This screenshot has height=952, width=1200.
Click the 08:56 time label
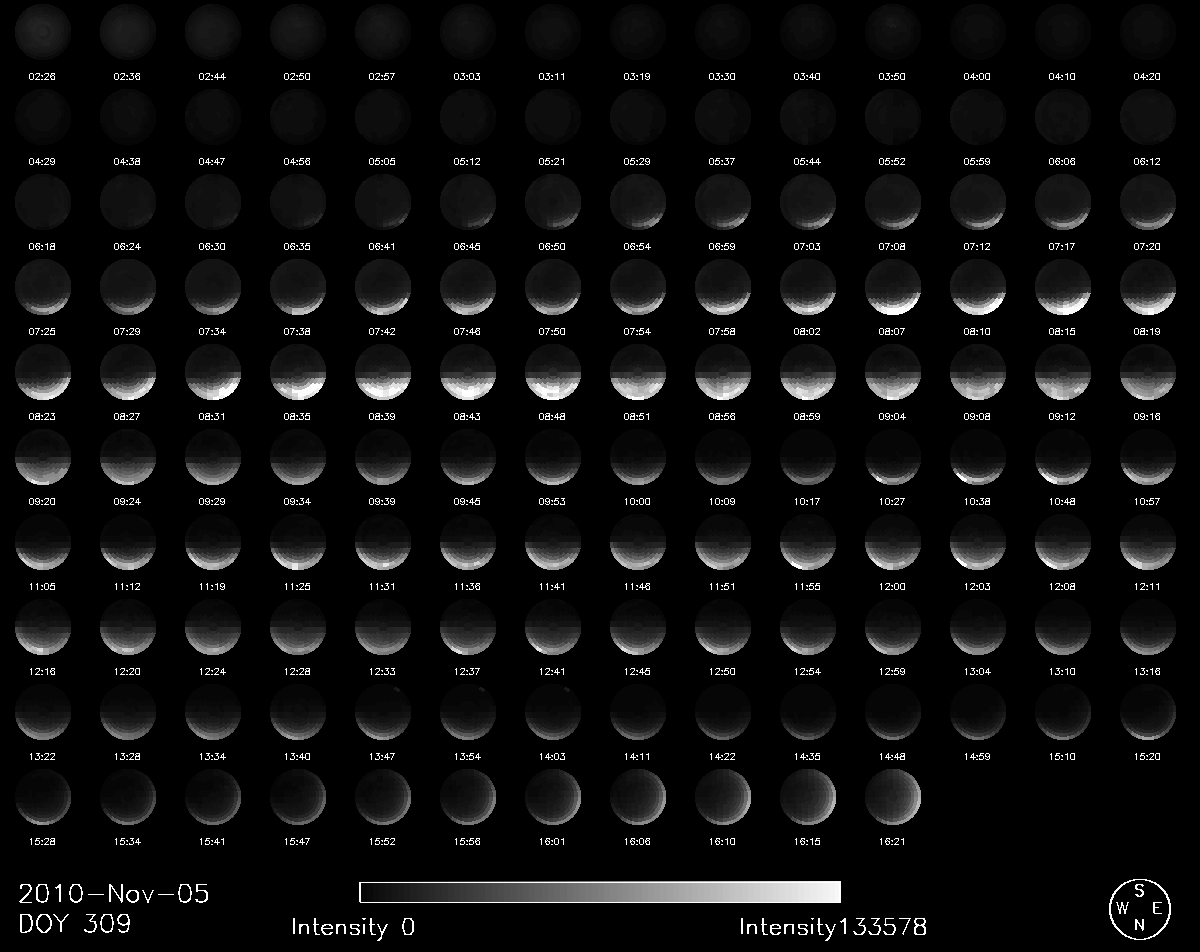(723, 416)
